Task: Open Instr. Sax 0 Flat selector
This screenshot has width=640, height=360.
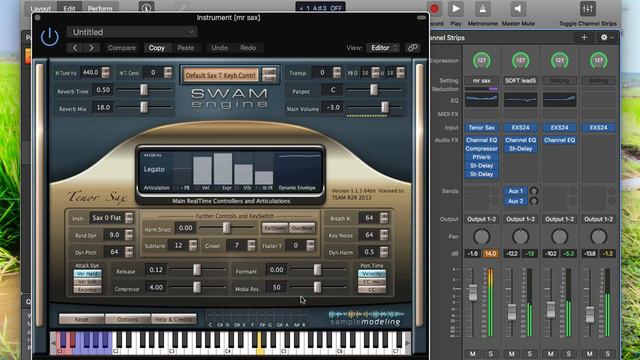Action: (112, 218)
